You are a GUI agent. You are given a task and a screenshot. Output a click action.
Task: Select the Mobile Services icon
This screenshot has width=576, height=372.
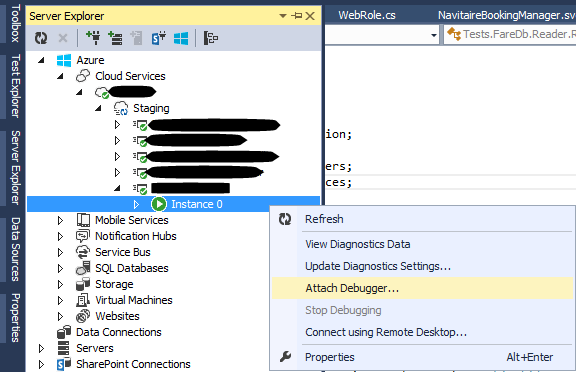83,220
